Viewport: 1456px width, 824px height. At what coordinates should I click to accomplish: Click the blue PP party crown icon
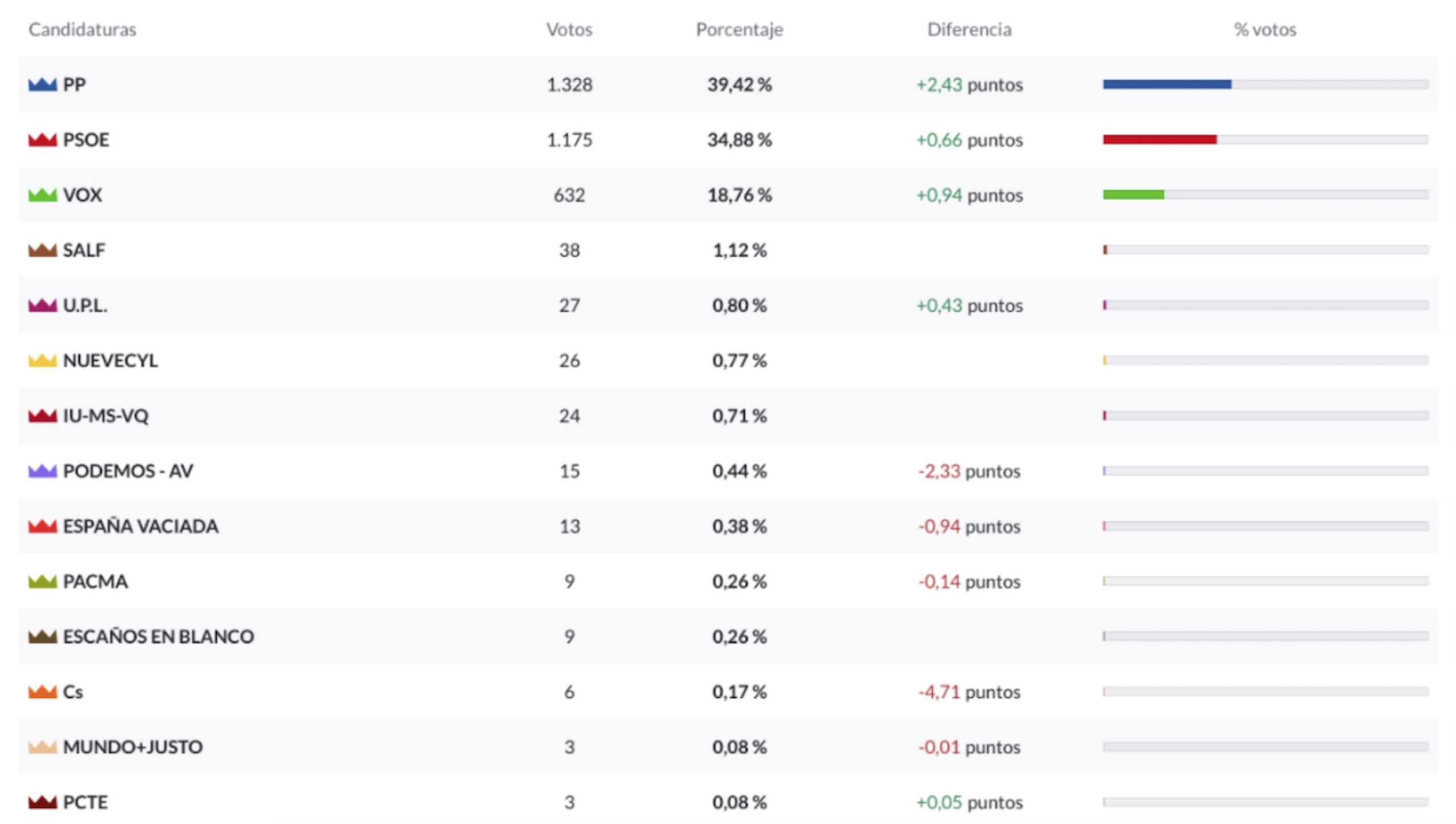(x=43, y=85)
